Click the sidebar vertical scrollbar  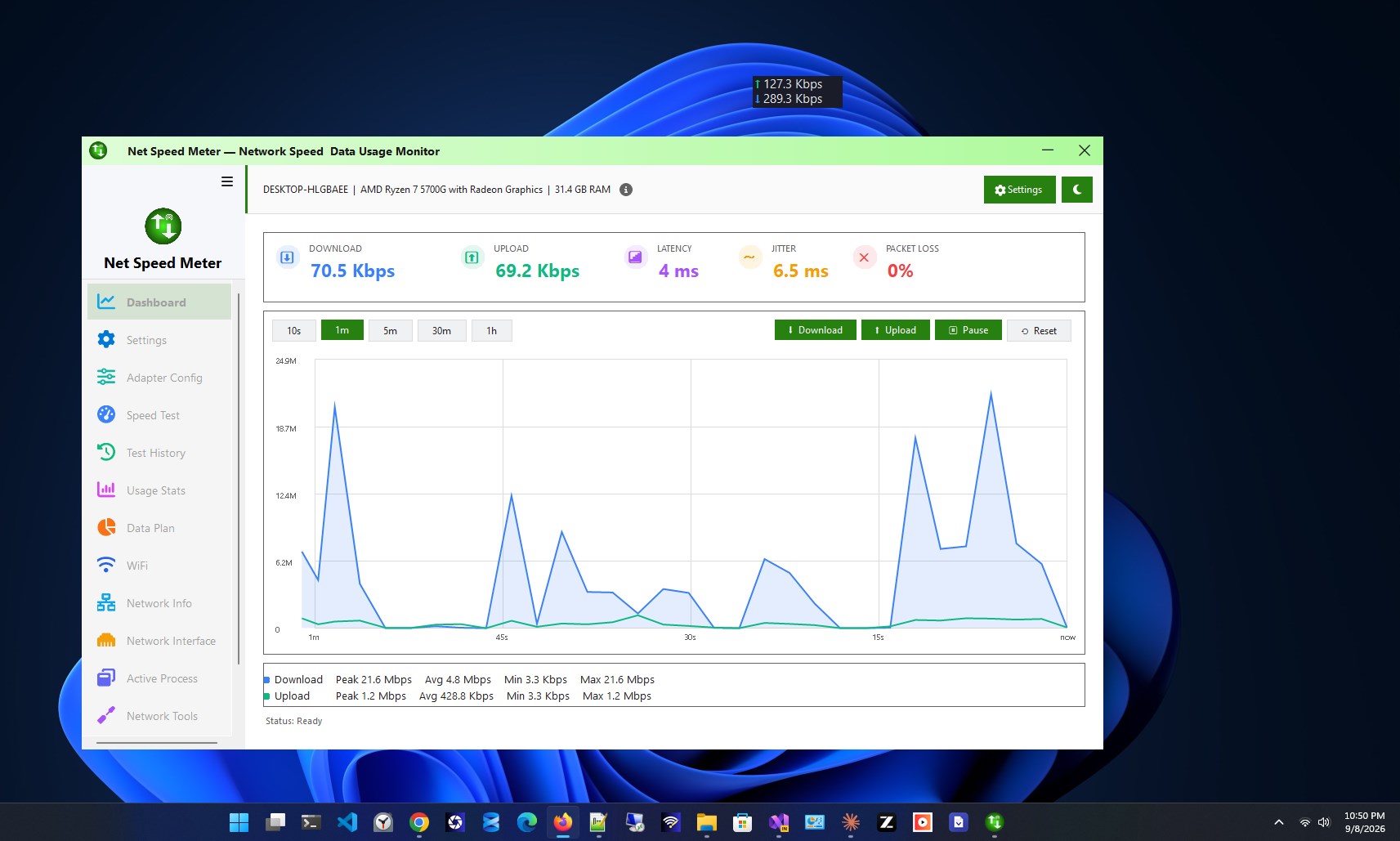click(x=239, y=479)
